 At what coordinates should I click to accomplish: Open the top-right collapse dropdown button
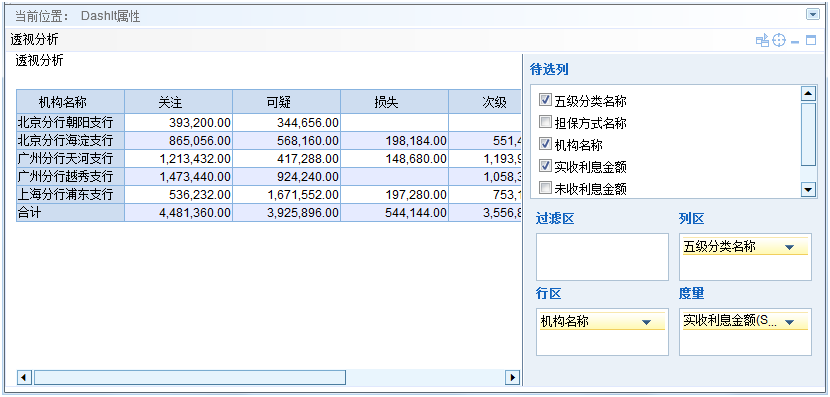click(x=813, y=15)
